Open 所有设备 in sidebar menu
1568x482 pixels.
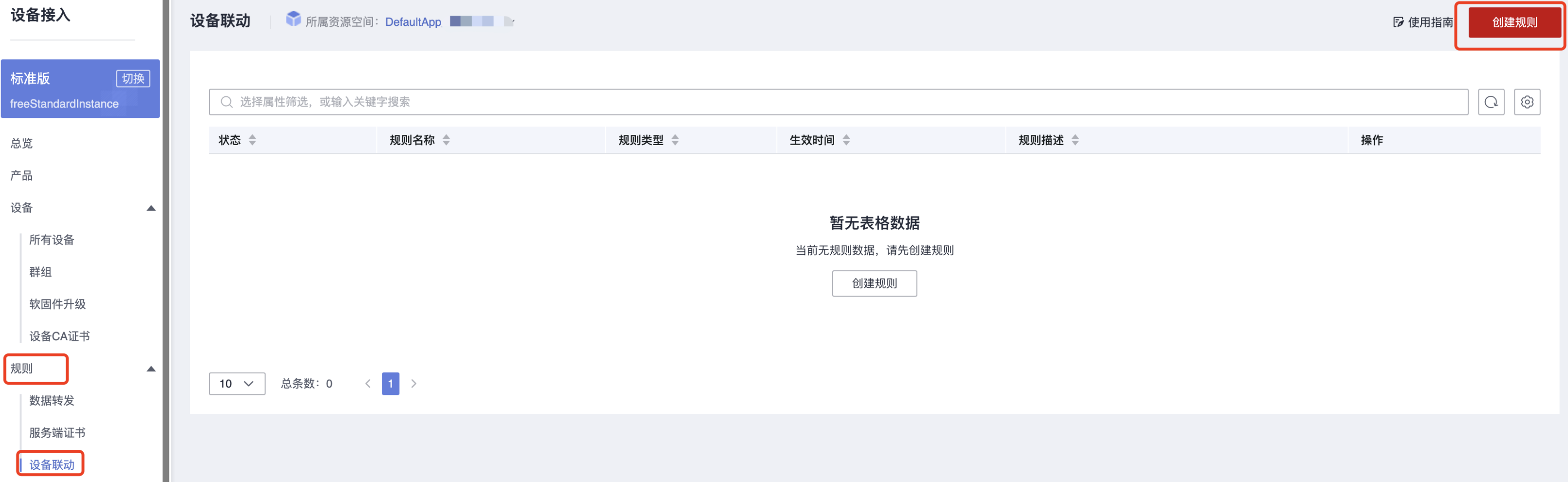tap(52, 240)
